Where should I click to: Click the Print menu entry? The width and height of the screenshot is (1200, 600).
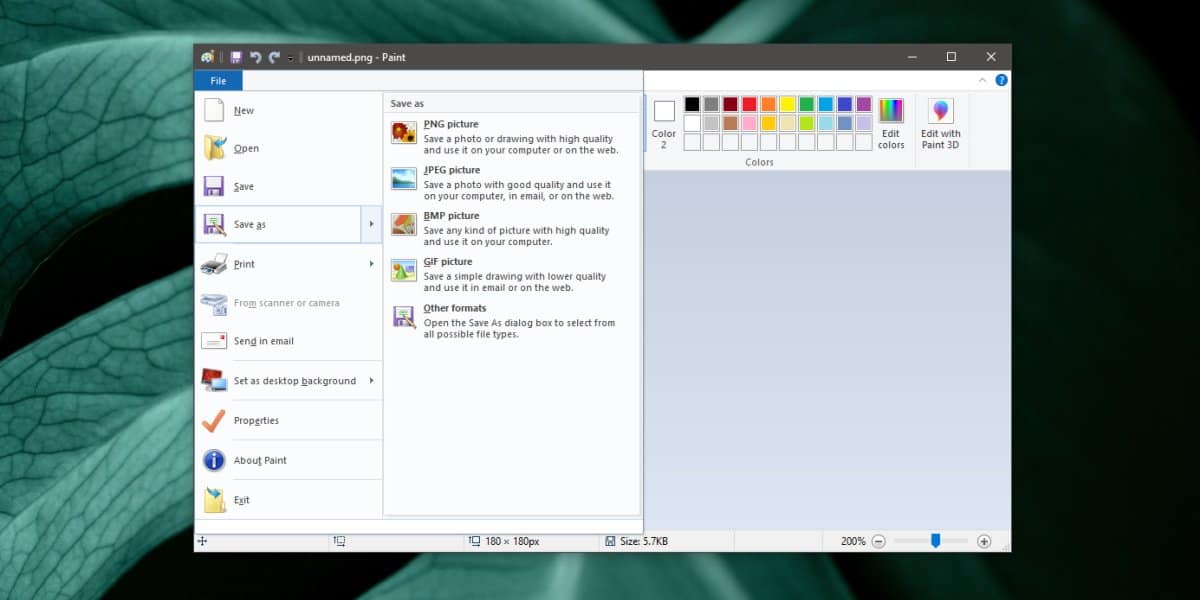(x=289, y=264)
